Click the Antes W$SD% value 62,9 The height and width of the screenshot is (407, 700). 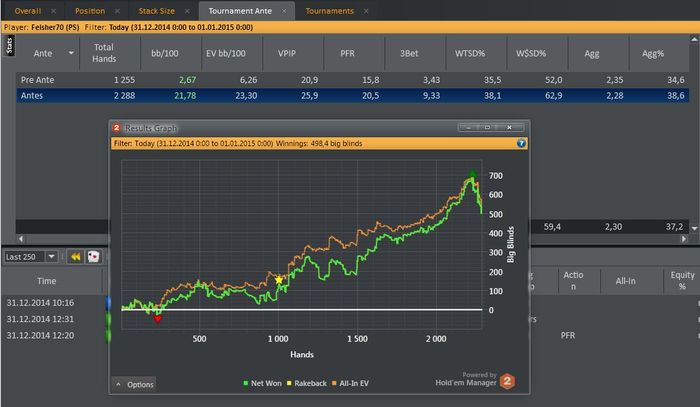[x=554, y=96]
